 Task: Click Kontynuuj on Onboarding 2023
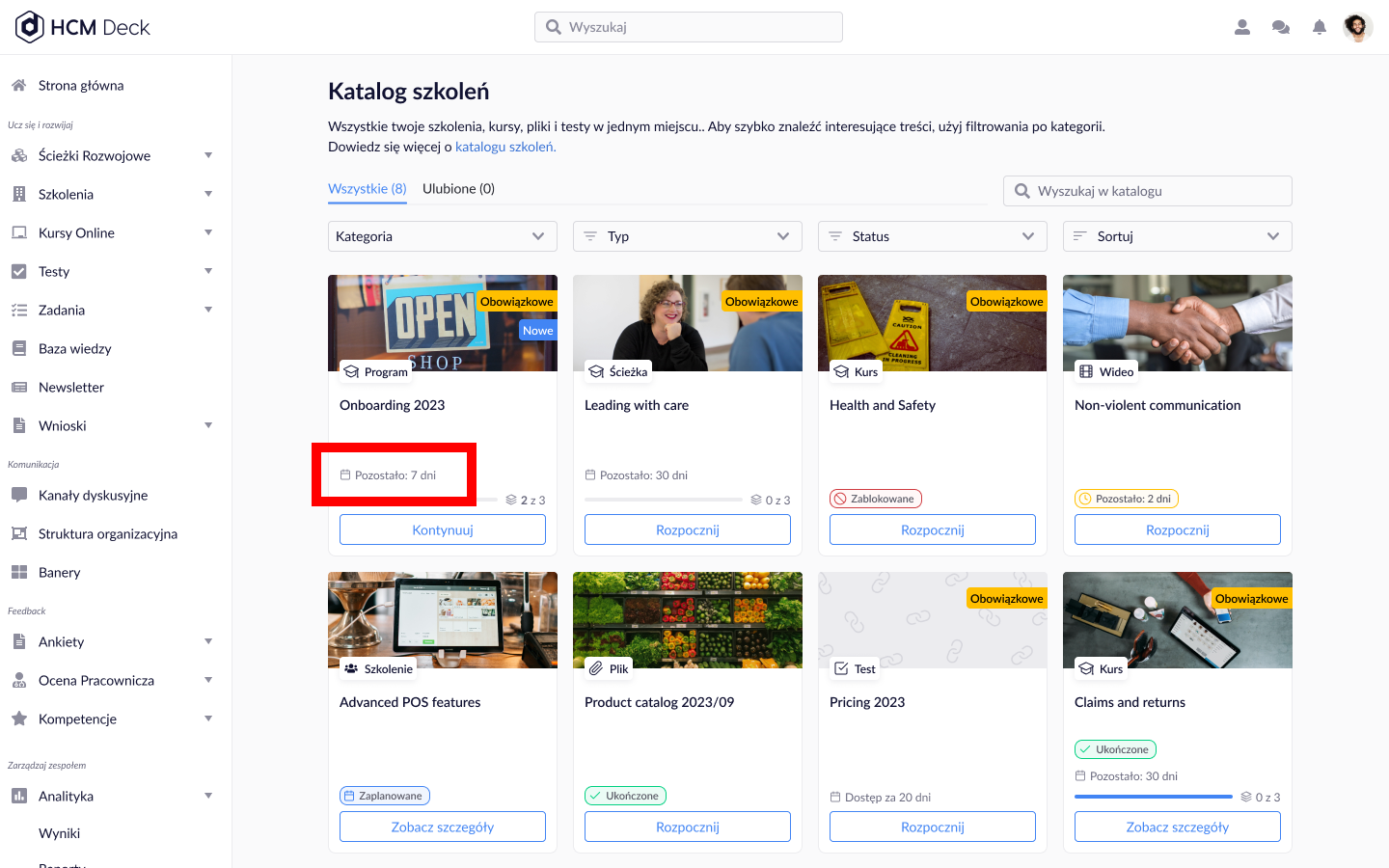(443, 529)
